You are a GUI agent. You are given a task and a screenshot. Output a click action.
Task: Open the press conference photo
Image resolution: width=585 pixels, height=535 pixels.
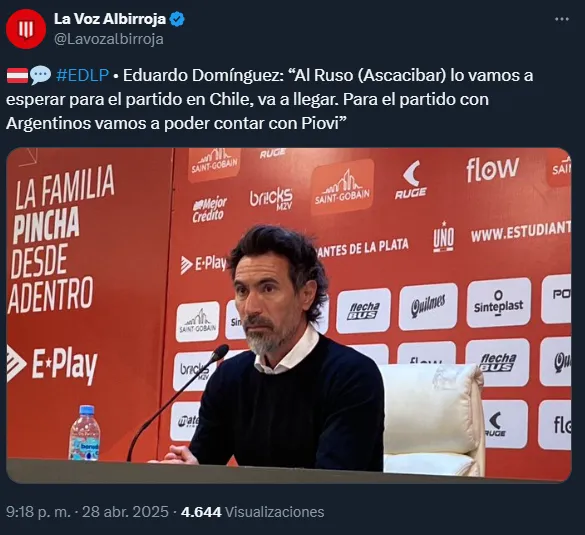click(289, 315)
